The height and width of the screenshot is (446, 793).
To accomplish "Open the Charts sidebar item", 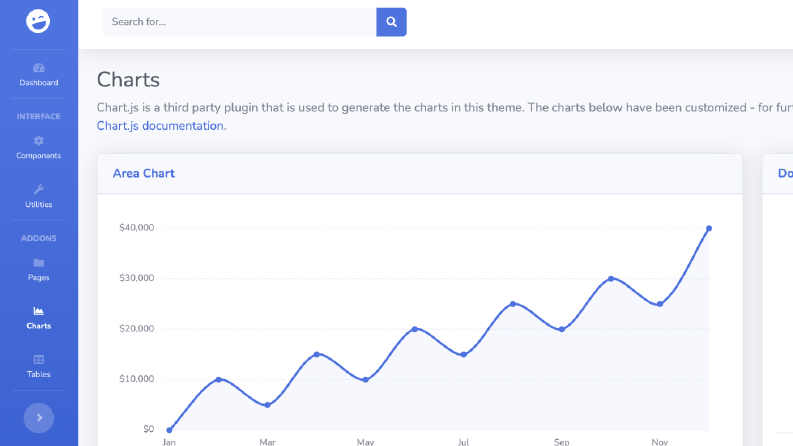I will (38, 318).
